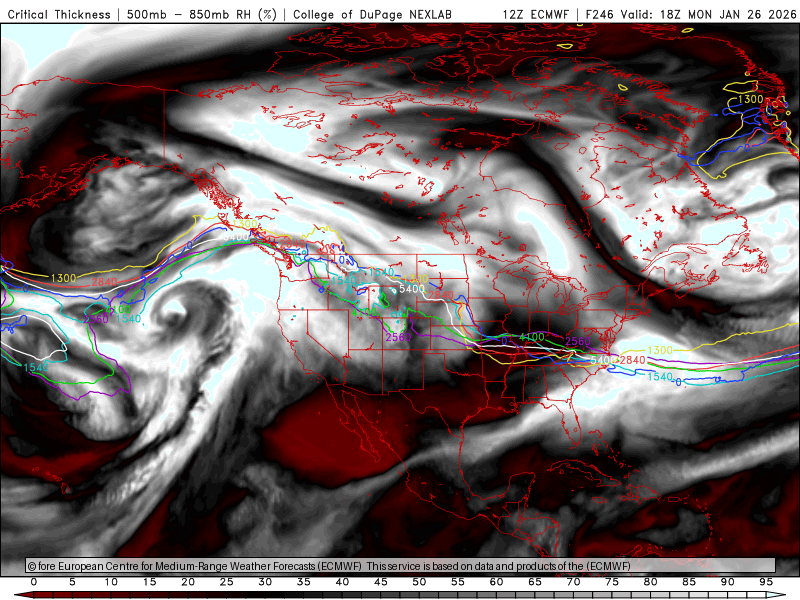
Task: Click the 55 value on the RH scale
Action: point(458,582)
